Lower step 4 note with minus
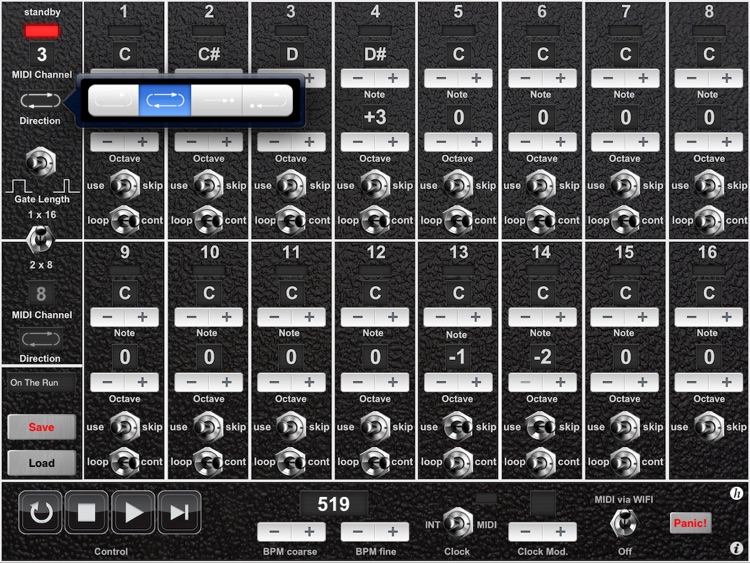Image resolution: width=750 pixels, height=563 pixels. tap(357, 78)
